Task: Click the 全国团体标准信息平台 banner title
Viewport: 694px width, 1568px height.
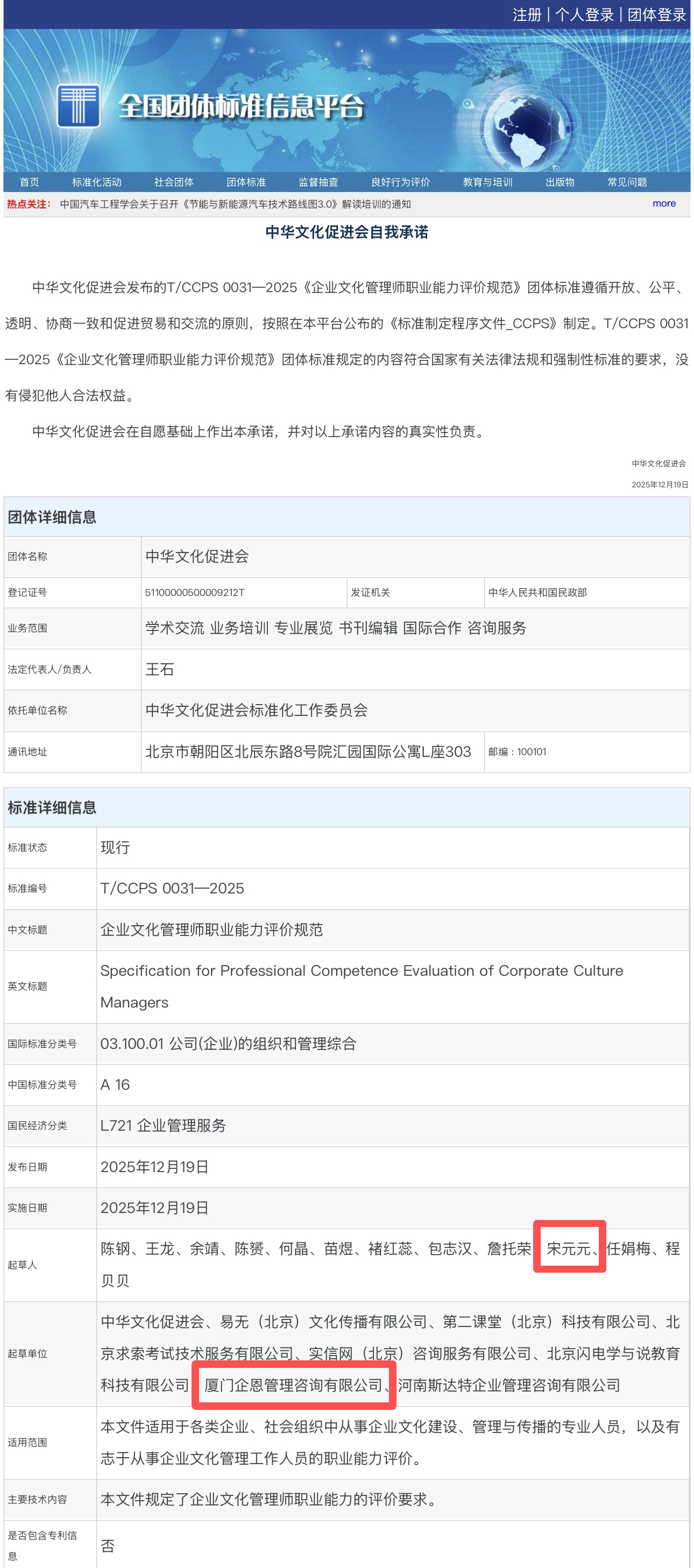Action: pos(241,106)
